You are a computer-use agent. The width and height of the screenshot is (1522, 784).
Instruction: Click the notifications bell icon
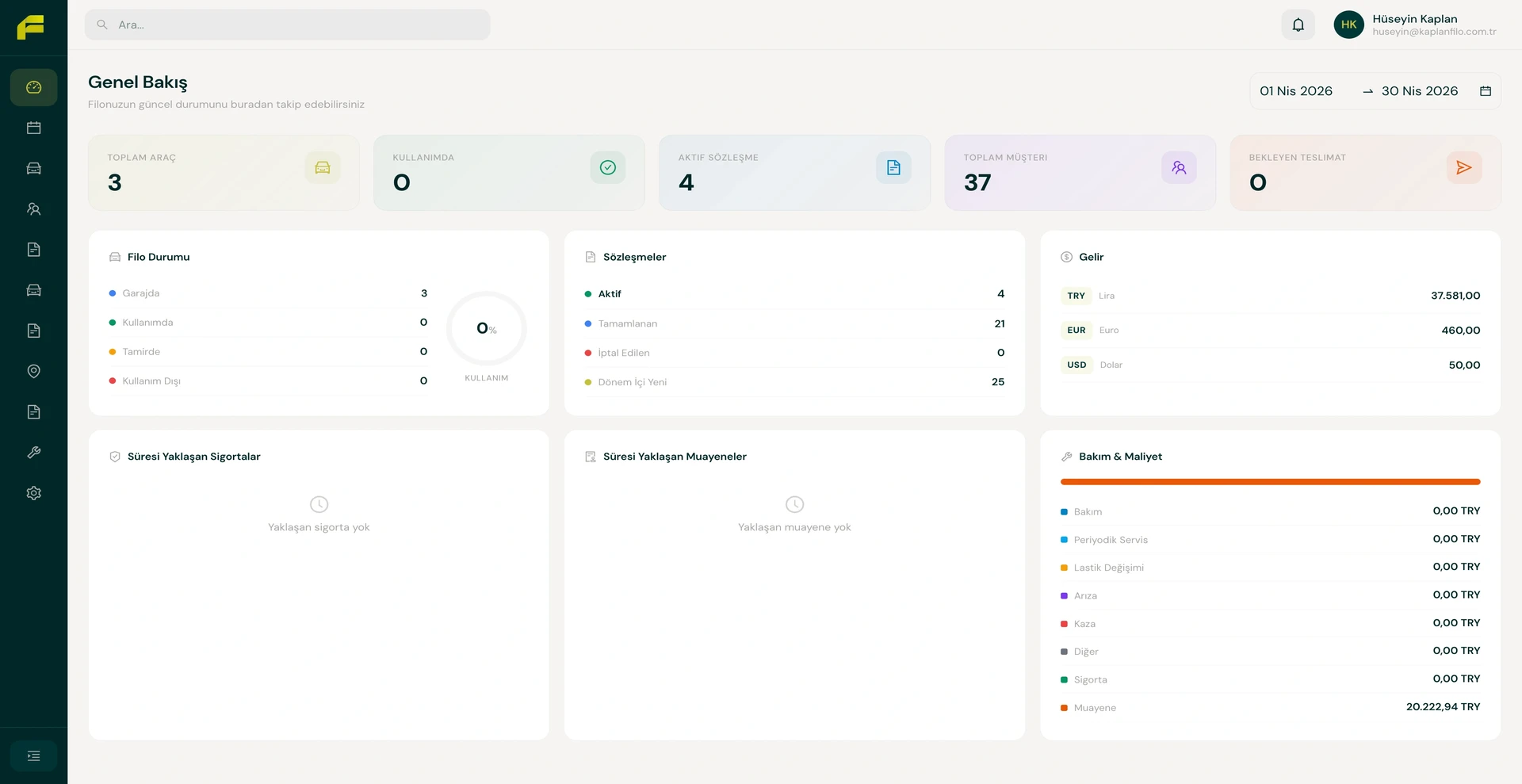click(1298, 25)
